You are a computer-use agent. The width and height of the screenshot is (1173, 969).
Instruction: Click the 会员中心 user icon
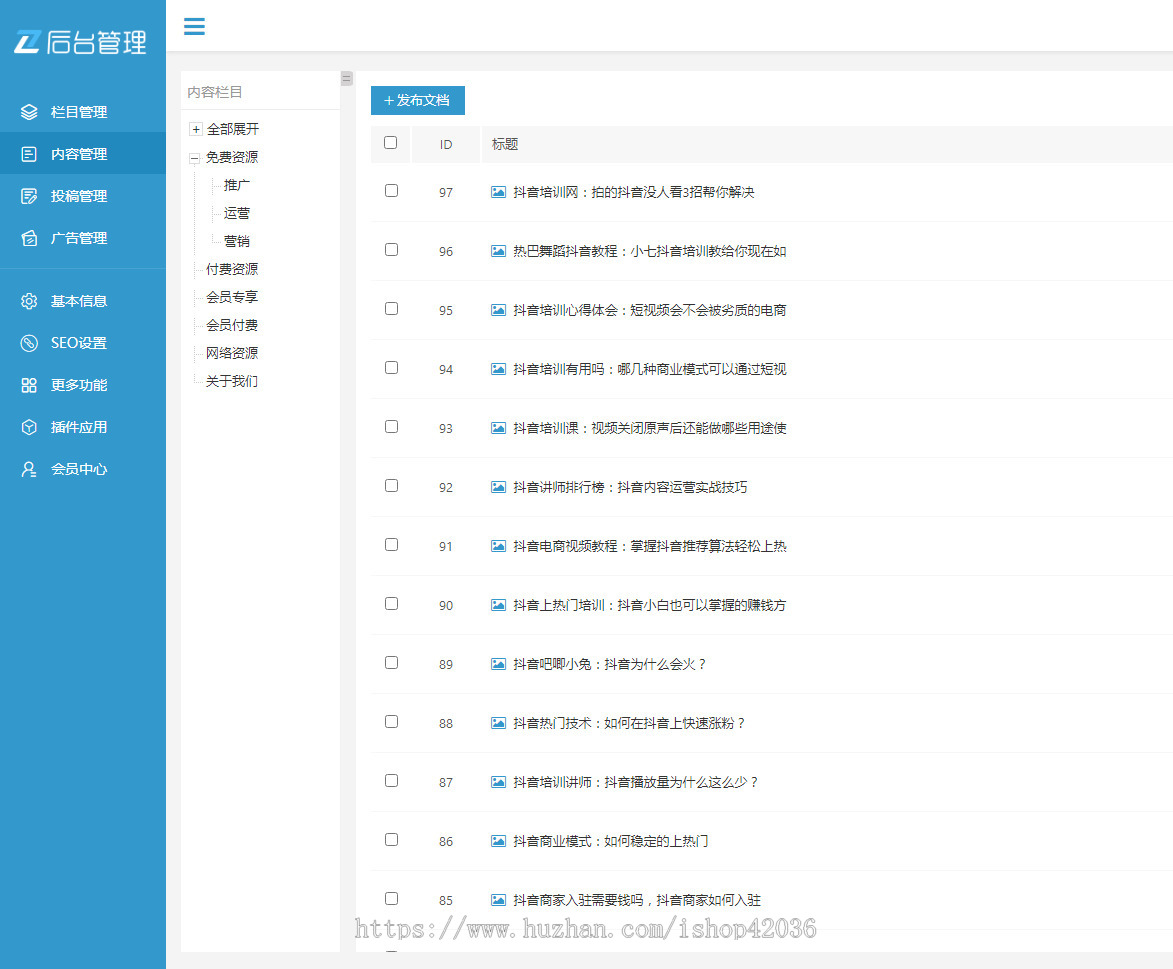pyautogui.click(x=29, y=469)
